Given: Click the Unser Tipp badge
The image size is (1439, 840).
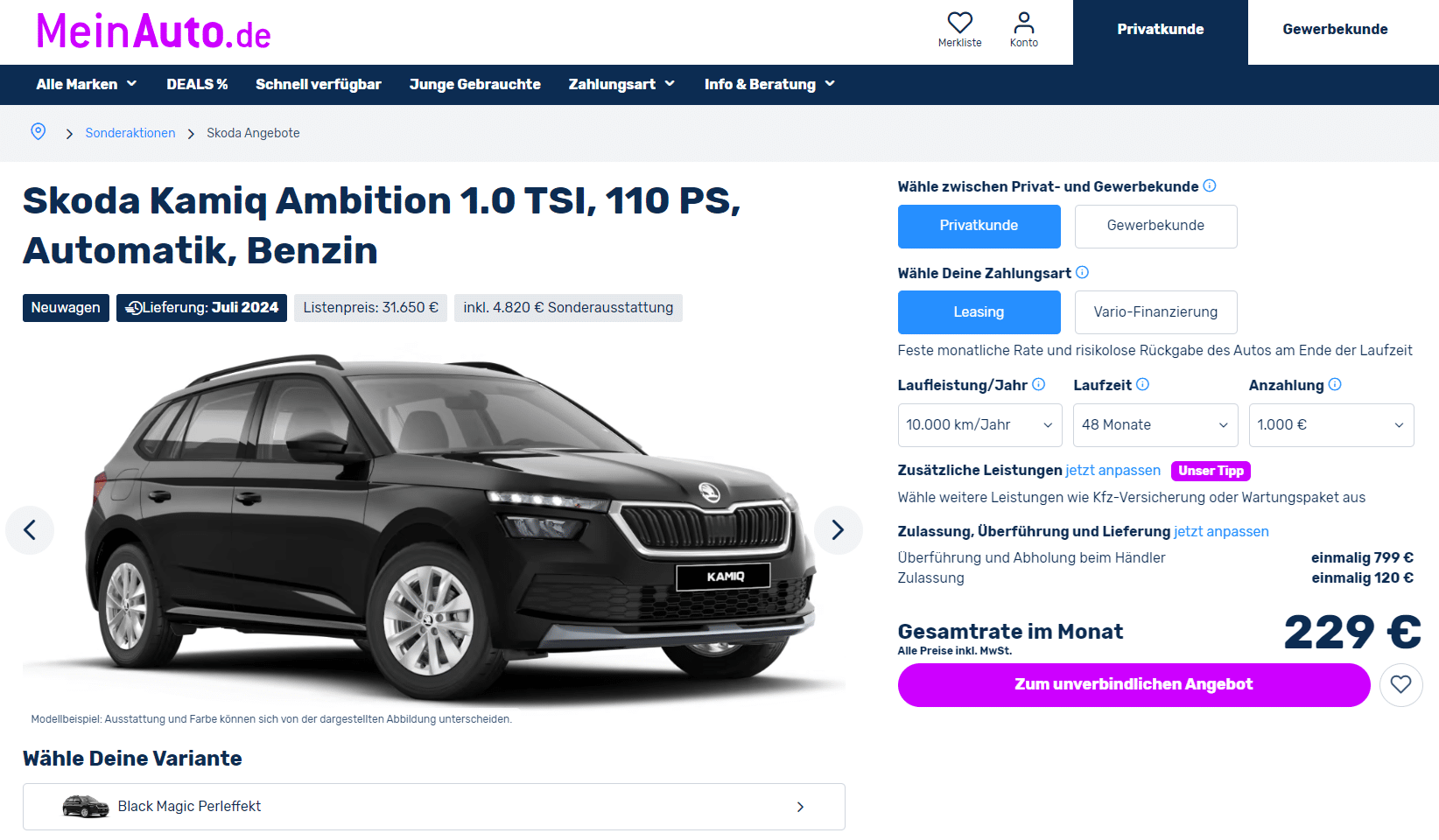Looking at the screenshot, I should [1211, 471].
